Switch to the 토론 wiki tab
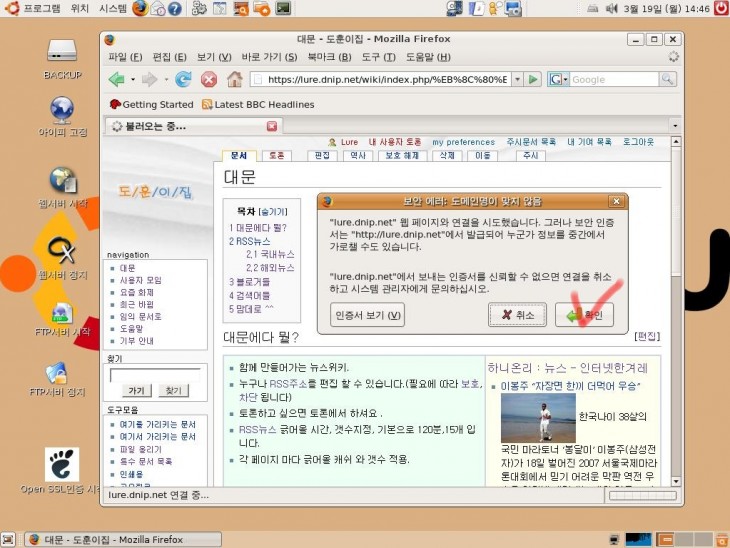 click(x=276, y=156)
